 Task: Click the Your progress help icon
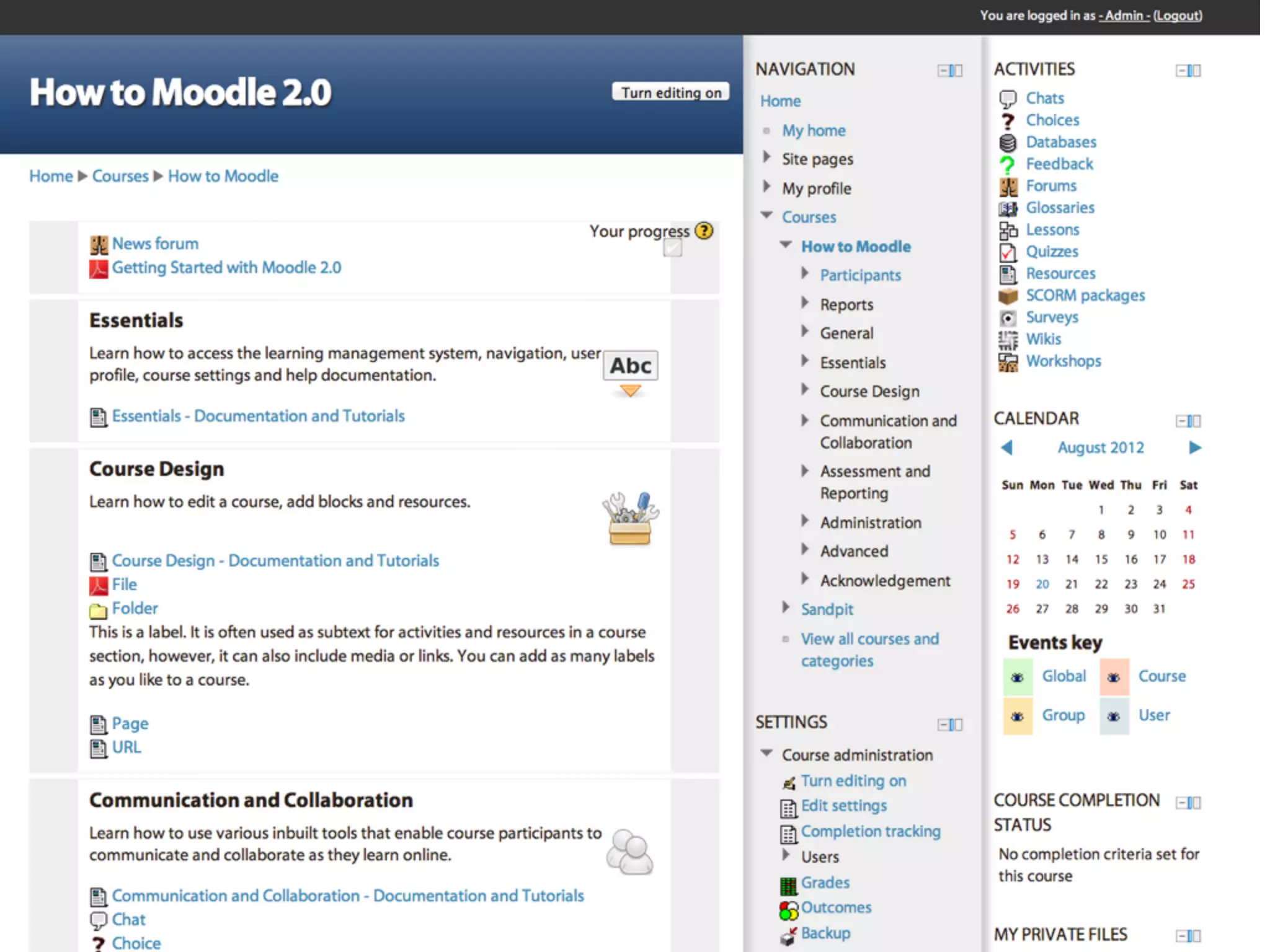(704, 231)
